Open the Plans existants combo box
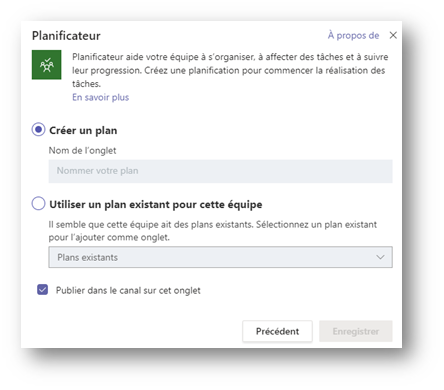The width and height of the screenshot is (444, 390). [220, 257]
